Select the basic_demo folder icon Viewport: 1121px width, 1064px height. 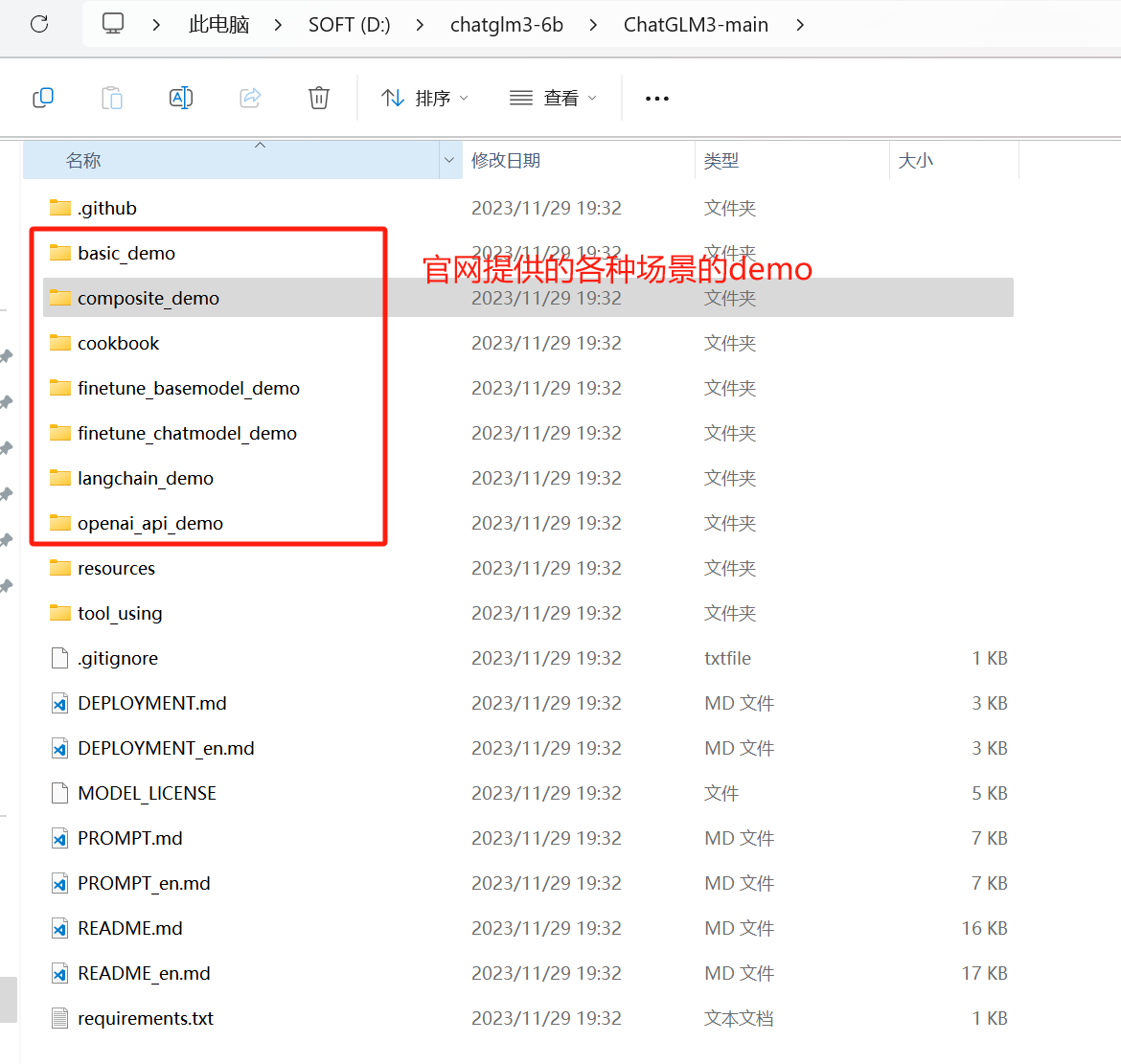[x=60, y=253]
